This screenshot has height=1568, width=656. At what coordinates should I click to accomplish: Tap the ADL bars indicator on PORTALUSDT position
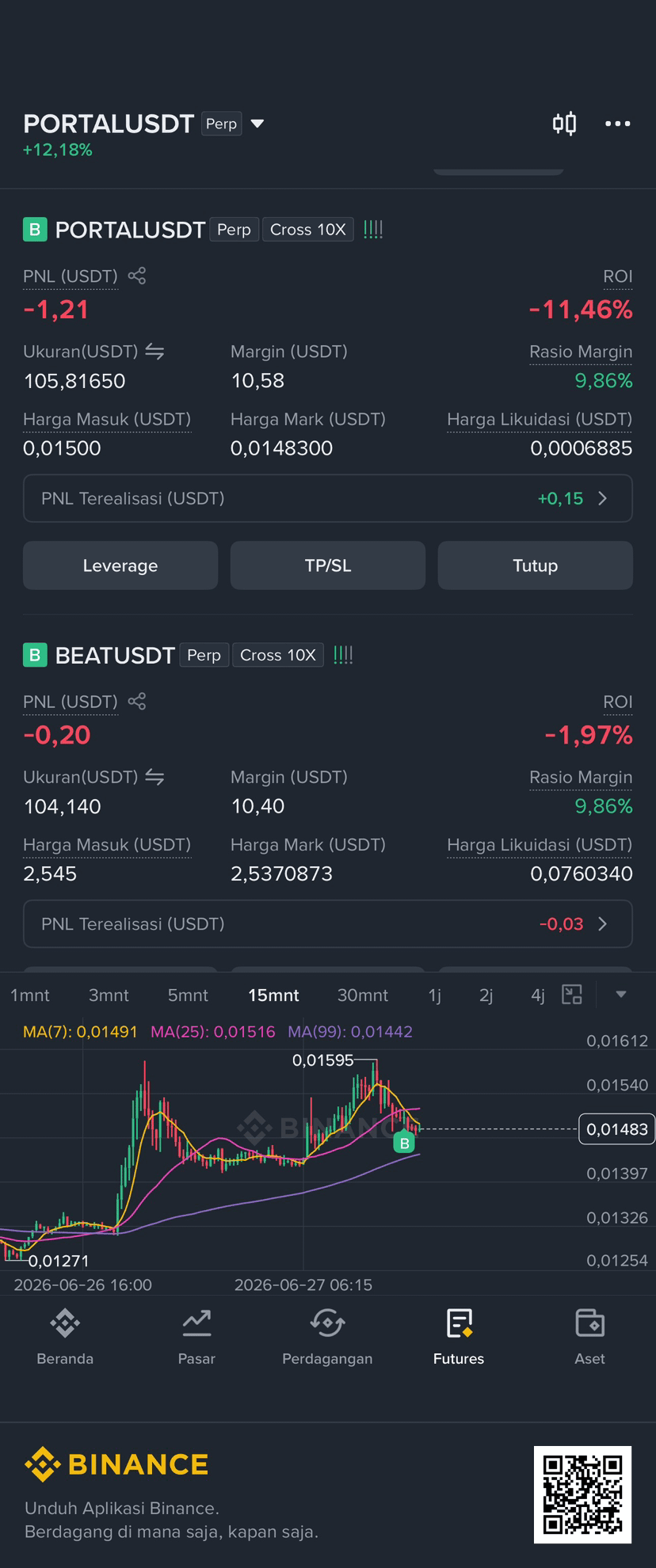tap(373, 230)
